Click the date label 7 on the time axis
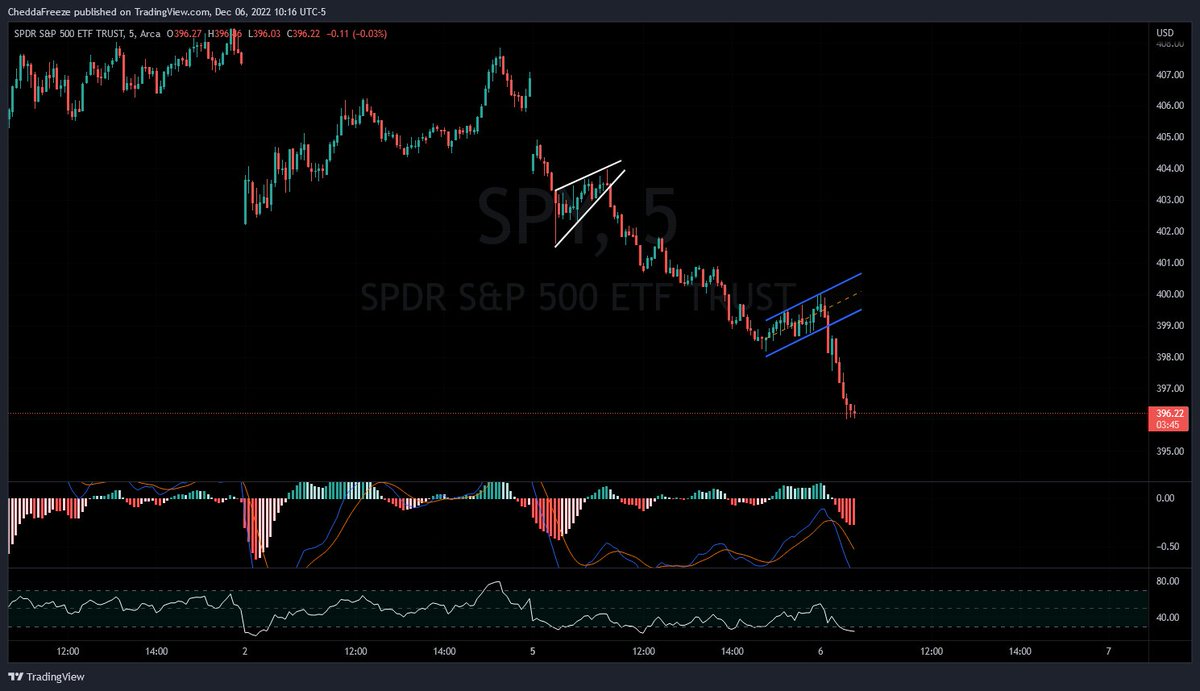 point(1109,650)
